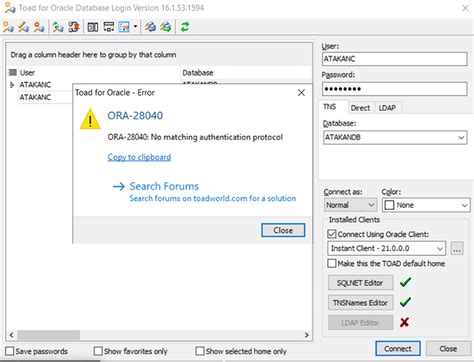Open Search Forums link
This screenshot has width=474, height=362.
point(164,186)
